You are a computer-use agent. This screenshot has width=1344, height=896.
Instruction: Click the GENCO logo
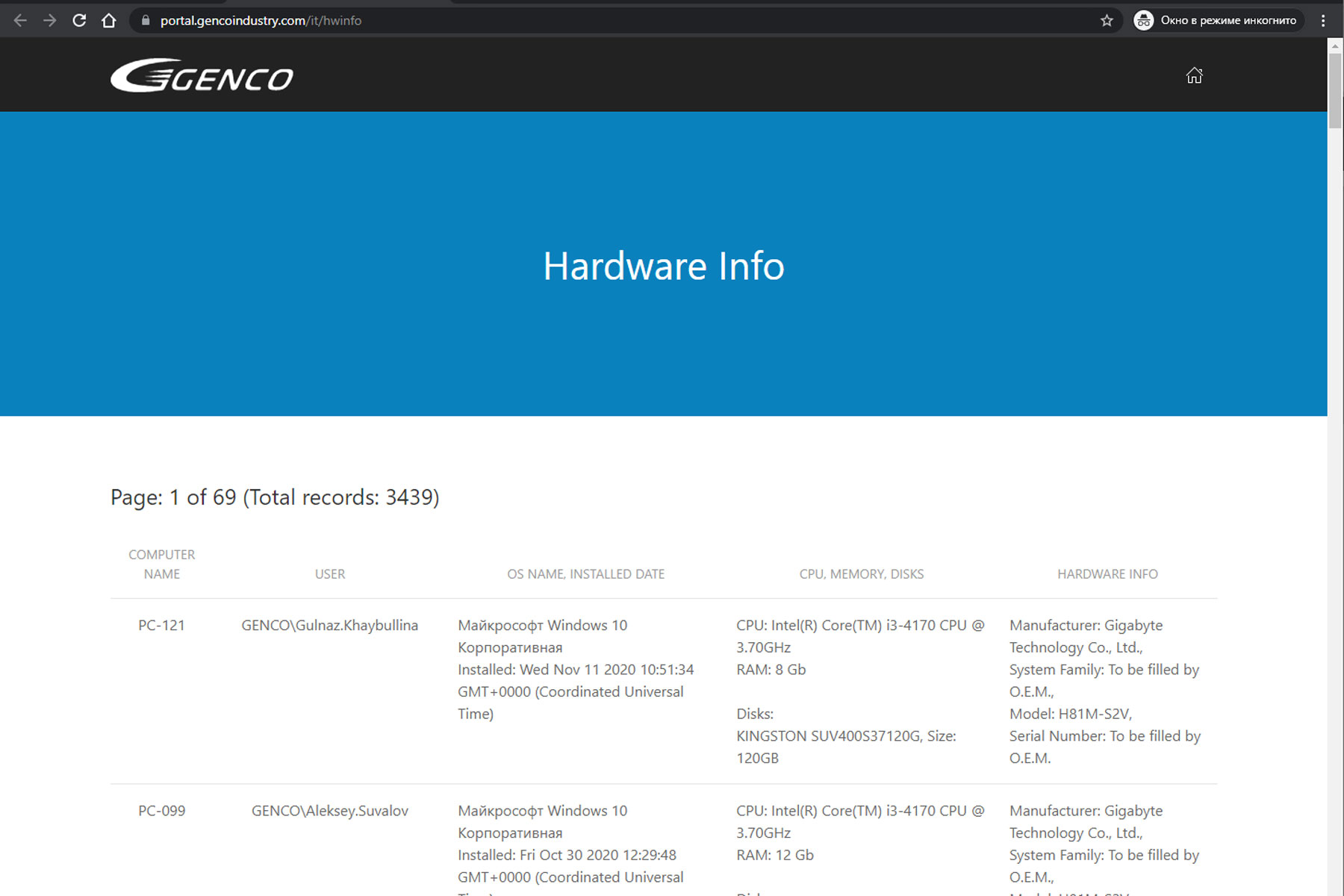click(x=202, y=75)
